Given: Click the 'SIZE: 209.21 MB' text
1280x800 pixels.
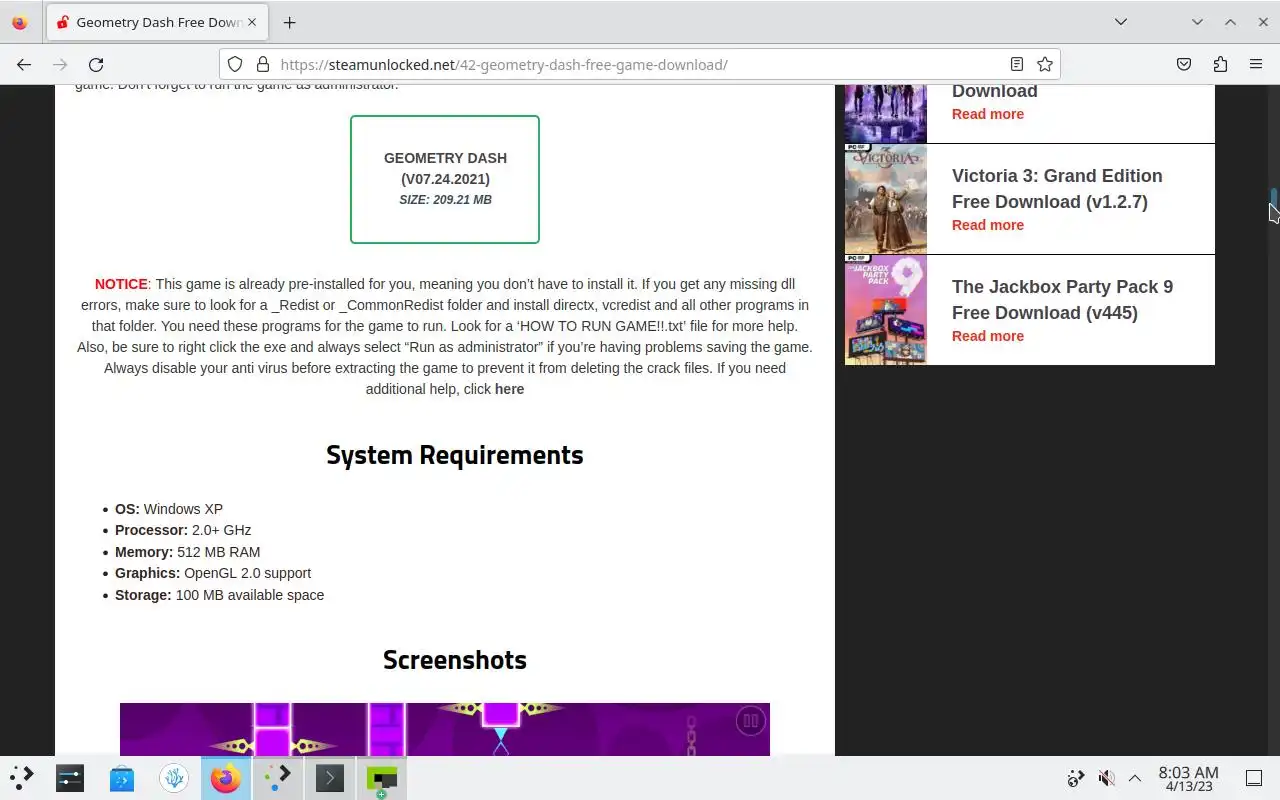Looking at the screenshot, I should tap(445, 200).
